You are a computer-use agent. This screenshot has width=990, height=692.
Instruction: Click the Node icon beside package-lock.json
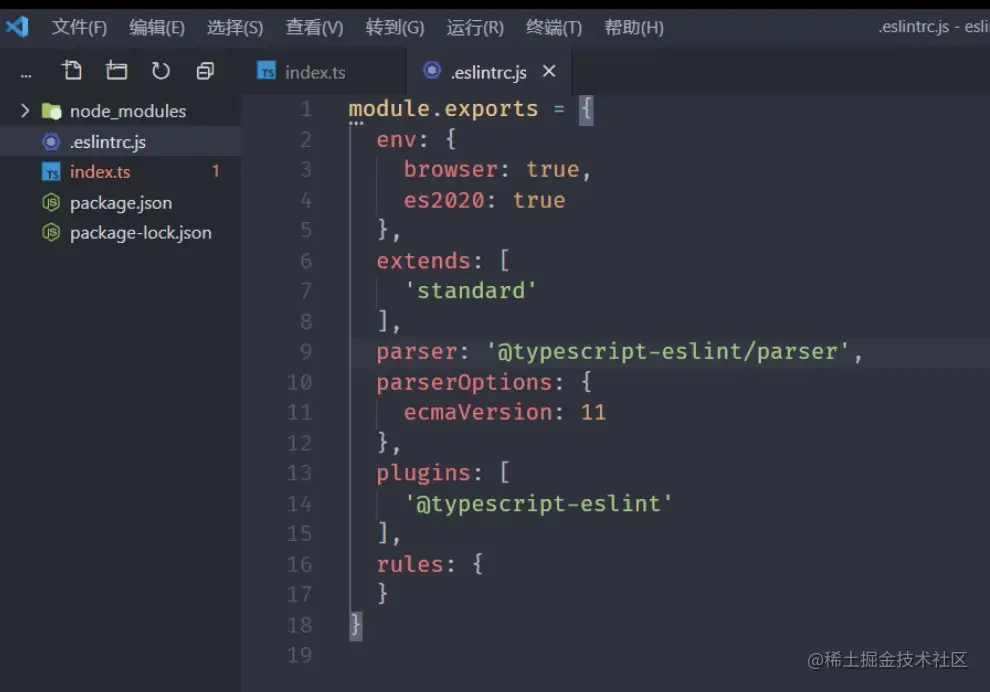pyautogui.click(x=51, y=233)
